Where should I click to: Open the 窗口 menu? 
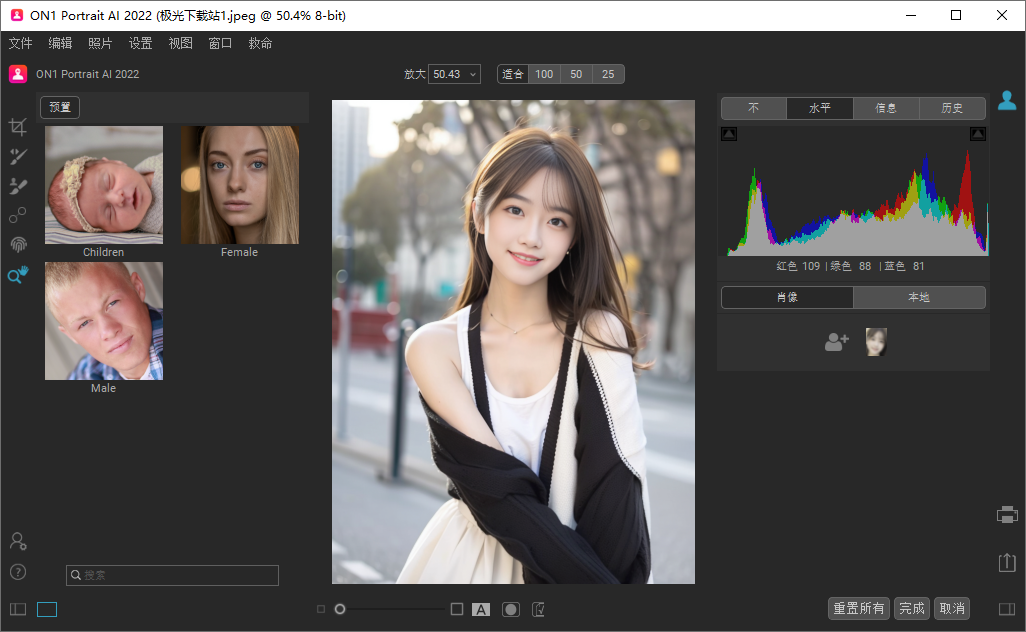coord(221,43)
